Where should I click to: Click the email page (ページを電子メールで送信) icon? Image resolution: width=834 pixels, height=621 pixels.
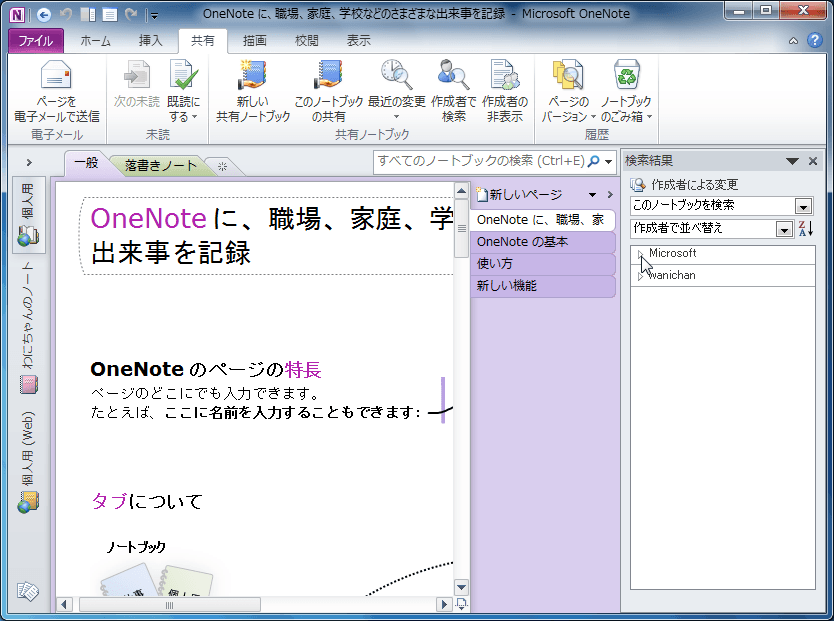tap(56, 75)
